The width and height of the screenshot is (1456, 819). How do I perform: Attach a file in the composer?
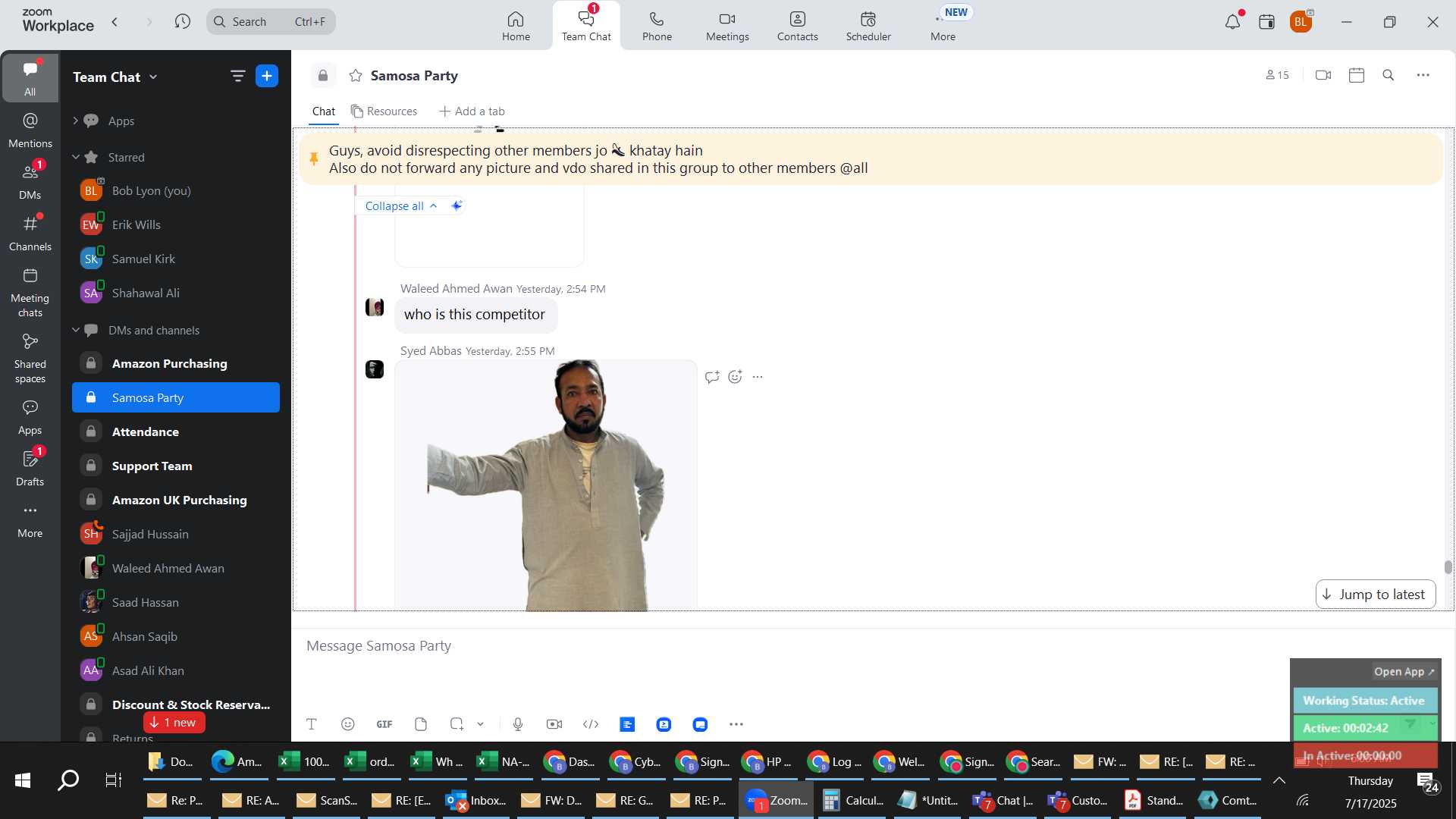[x=421, y=724]
